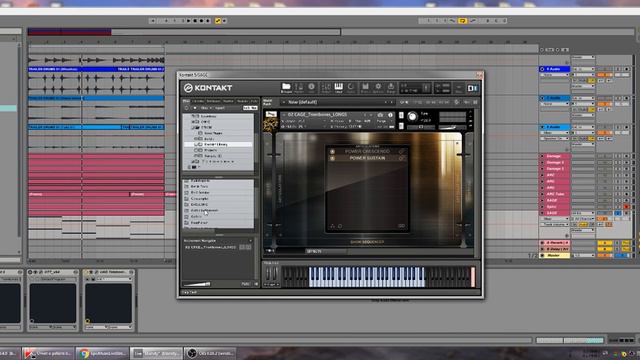Click the Instr Nav button in browser toolbar

point(250,108)
